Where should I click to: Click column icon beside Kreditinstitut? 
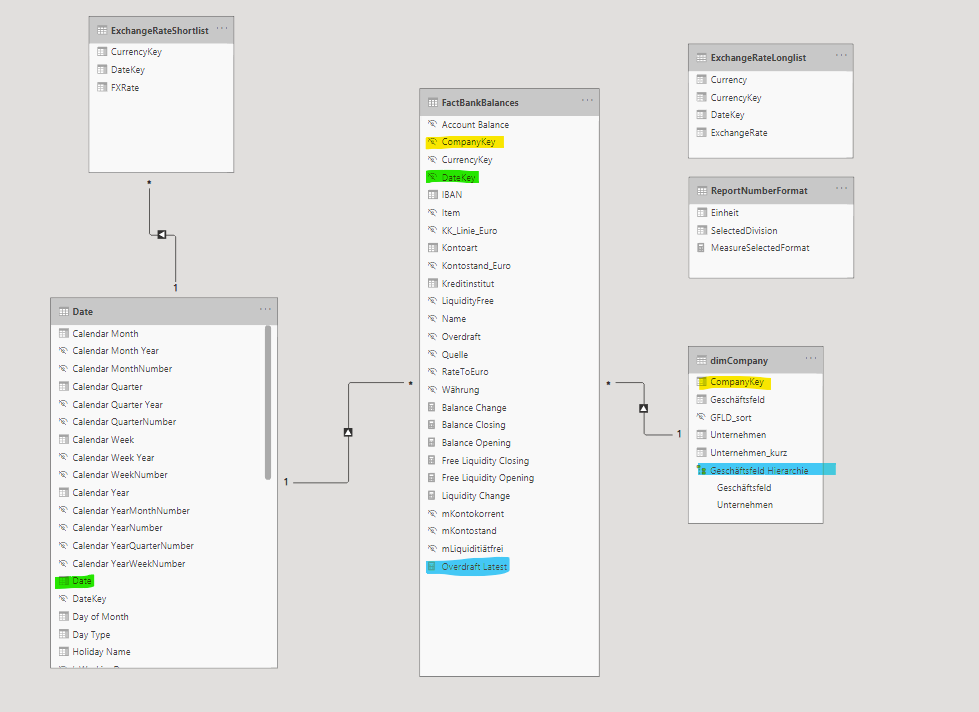[432, 284]
